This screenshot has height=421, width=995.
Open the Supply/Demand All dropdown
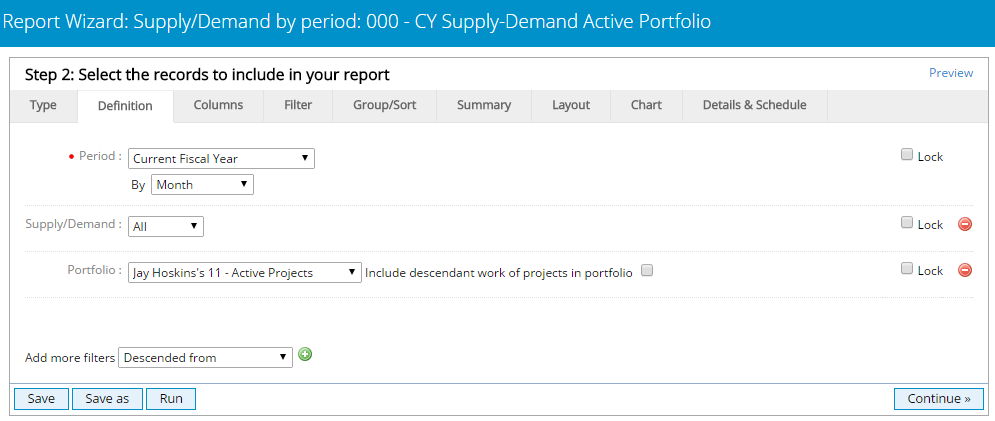tap(166, 226)
